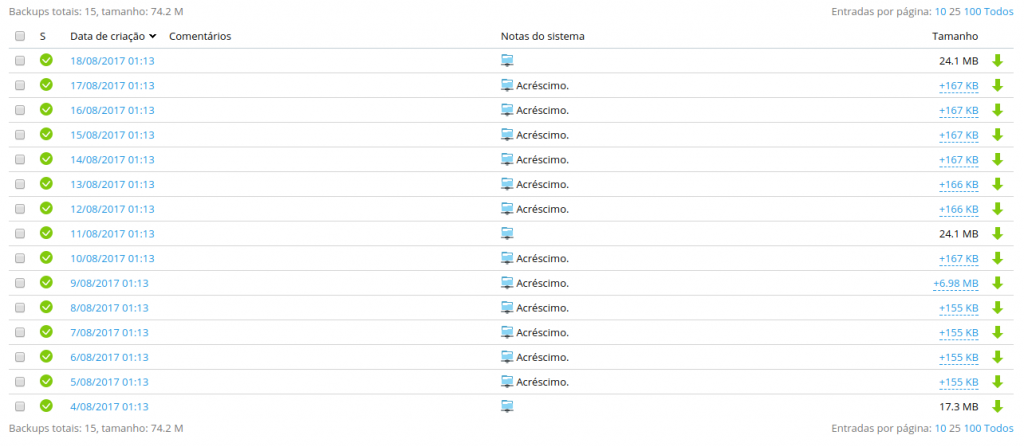
Task: Expand the +167 KB size of 17/08/2017
Action: click(958, 85)
